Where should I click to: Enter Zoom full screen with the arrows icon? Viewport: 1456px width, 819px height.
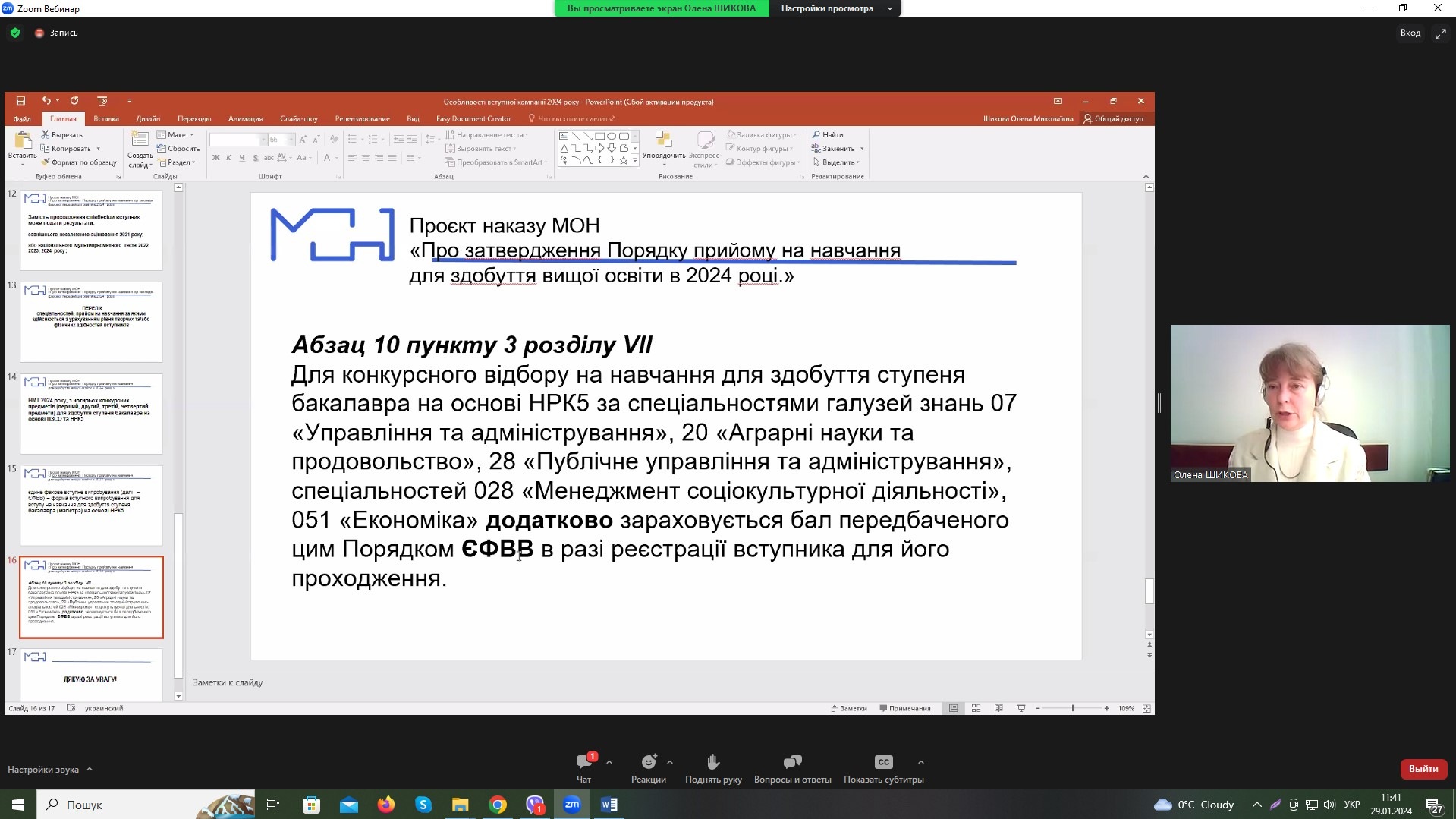click(1440, 33)
